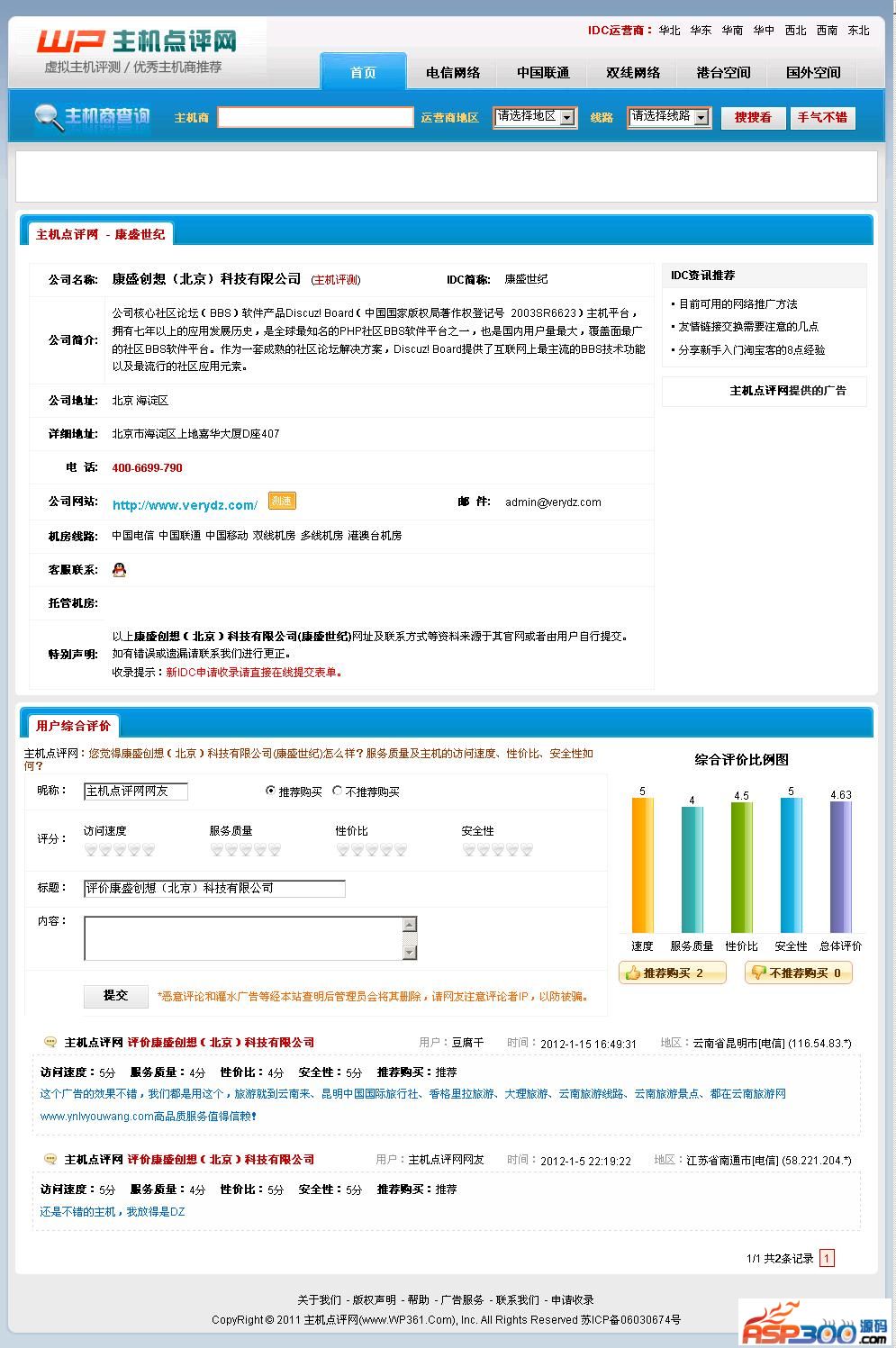Open the 请选择线路 dropdown

pos(669,117)
